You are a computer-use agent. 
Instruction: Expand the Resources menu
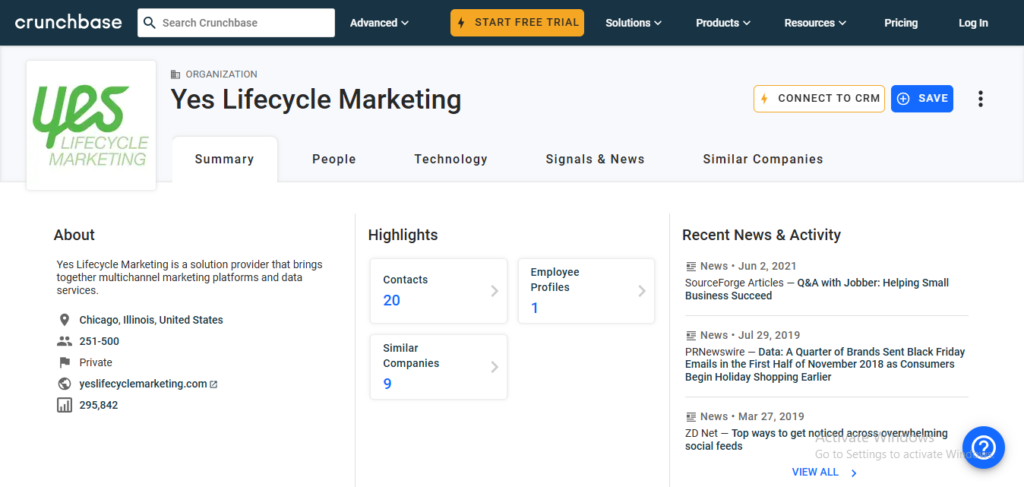point(815,23)
